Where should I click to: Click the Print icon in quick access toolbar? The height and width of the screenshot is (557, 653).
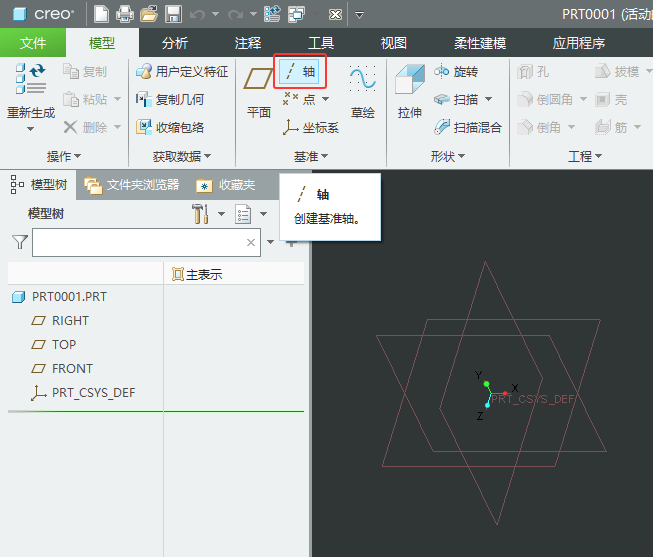tap(125, 15)
